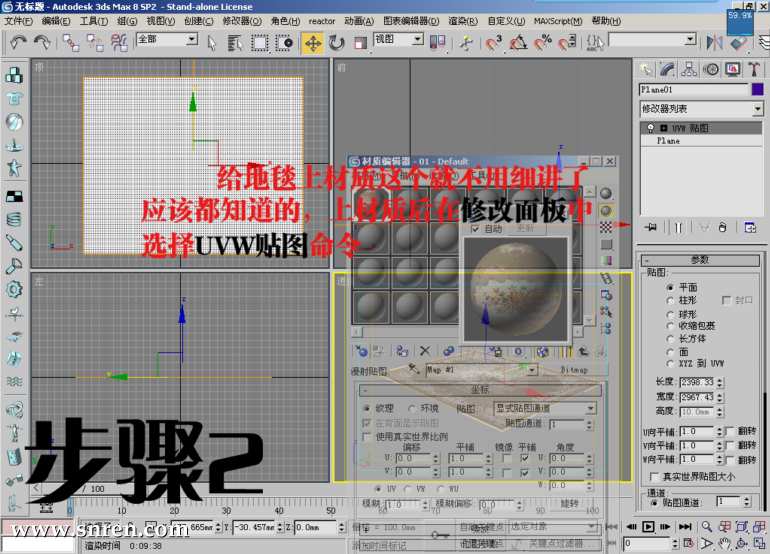
Task: Activate the Select and Move tool
Action: coord(313,43)
